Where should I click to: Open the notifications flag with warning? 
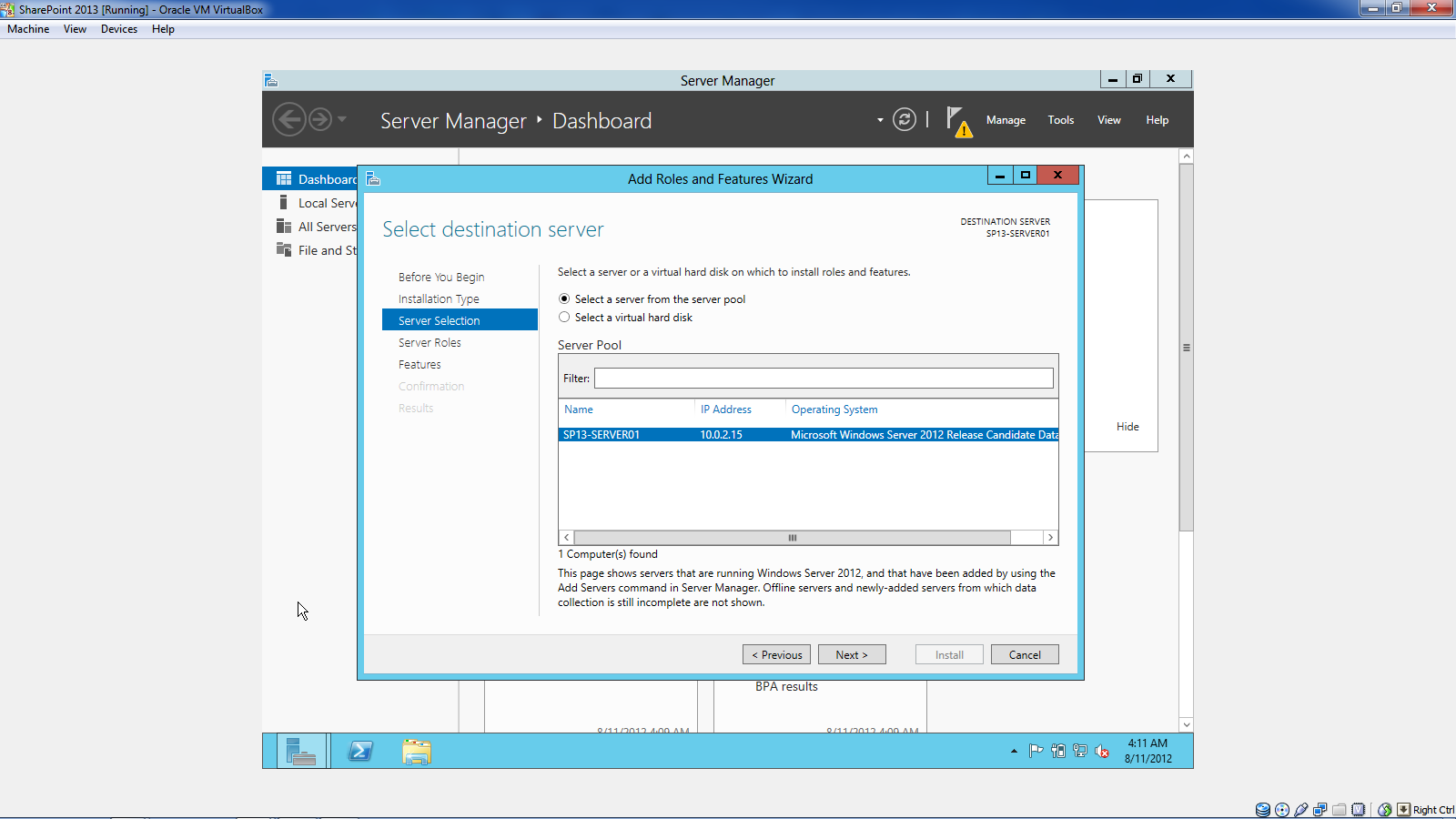click(959, 121)
